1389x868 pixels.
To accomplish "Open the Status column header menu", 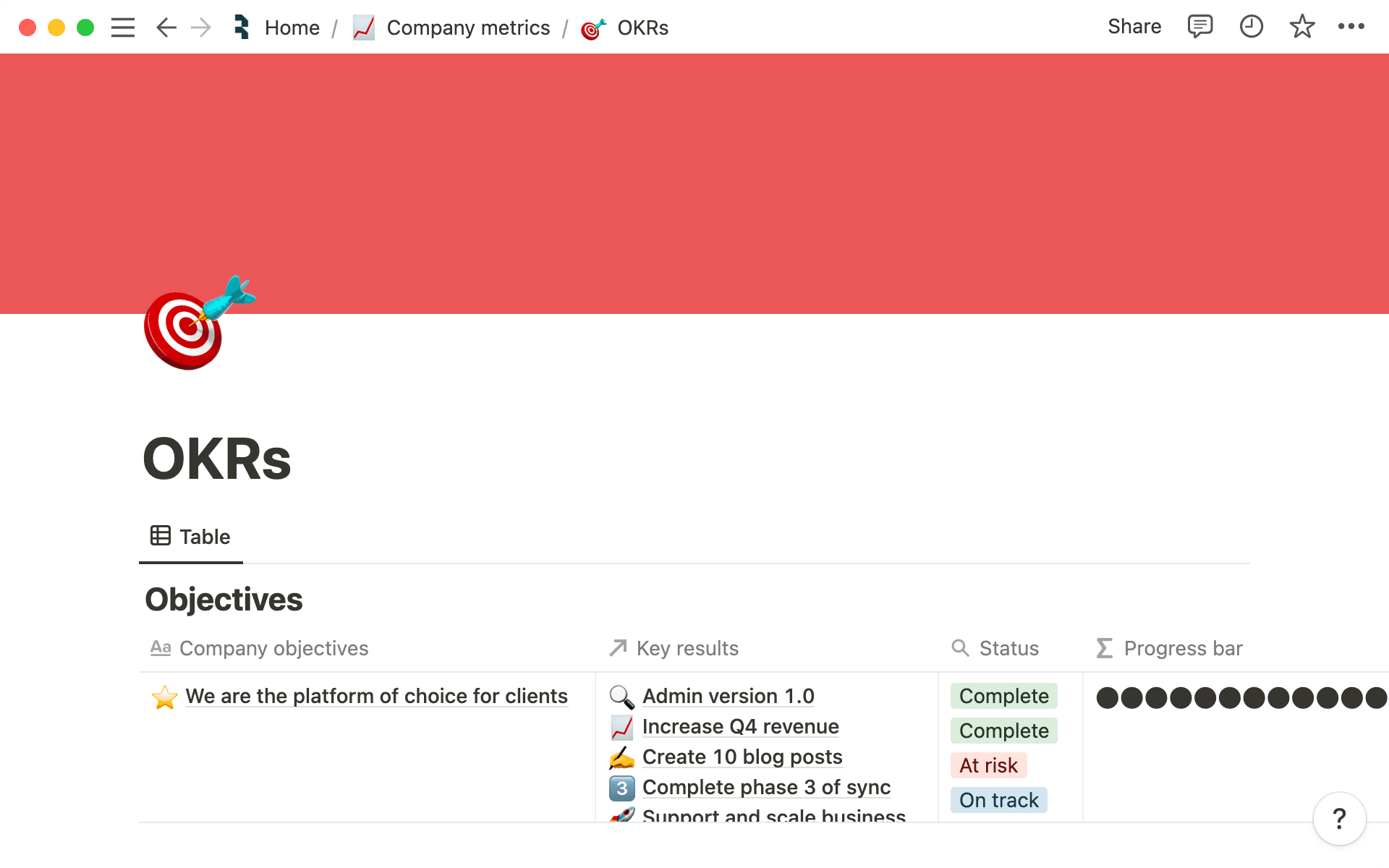I will click(1008, 648).
